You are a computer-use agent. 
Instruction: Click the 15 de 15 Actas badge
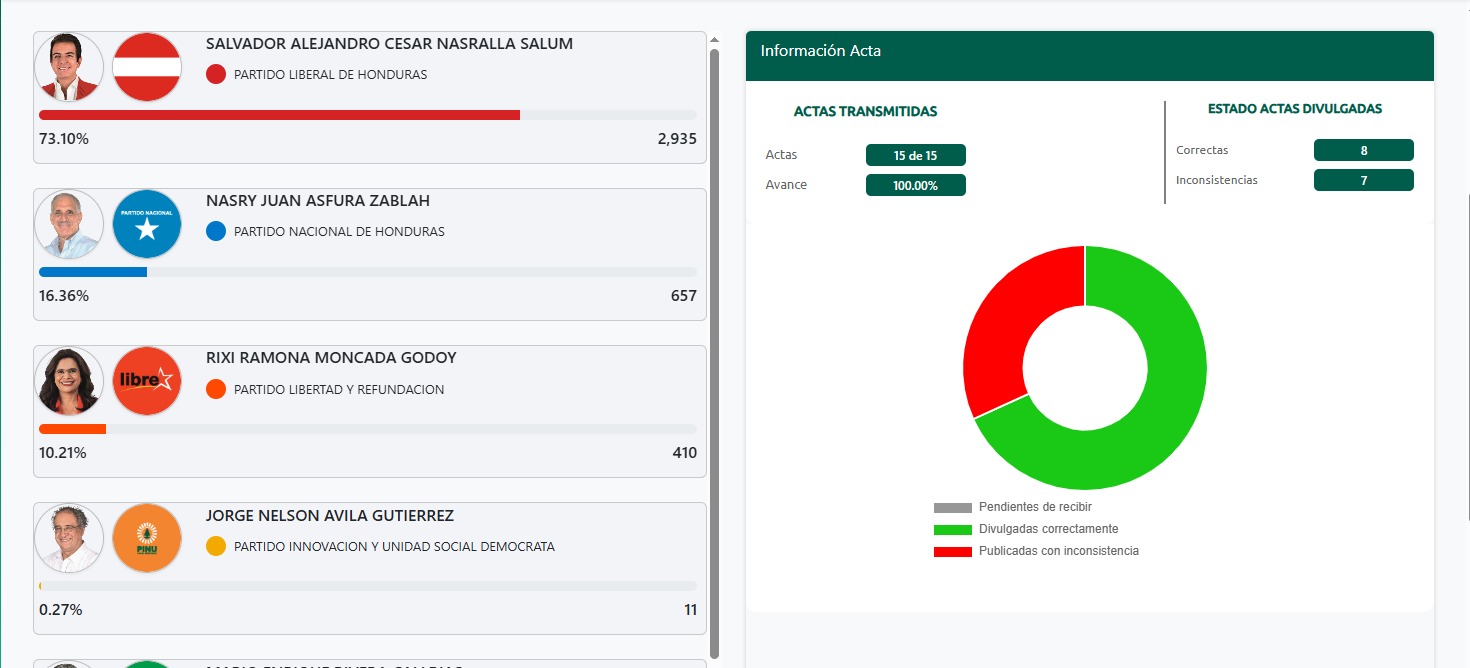click(x=916, y=155)
